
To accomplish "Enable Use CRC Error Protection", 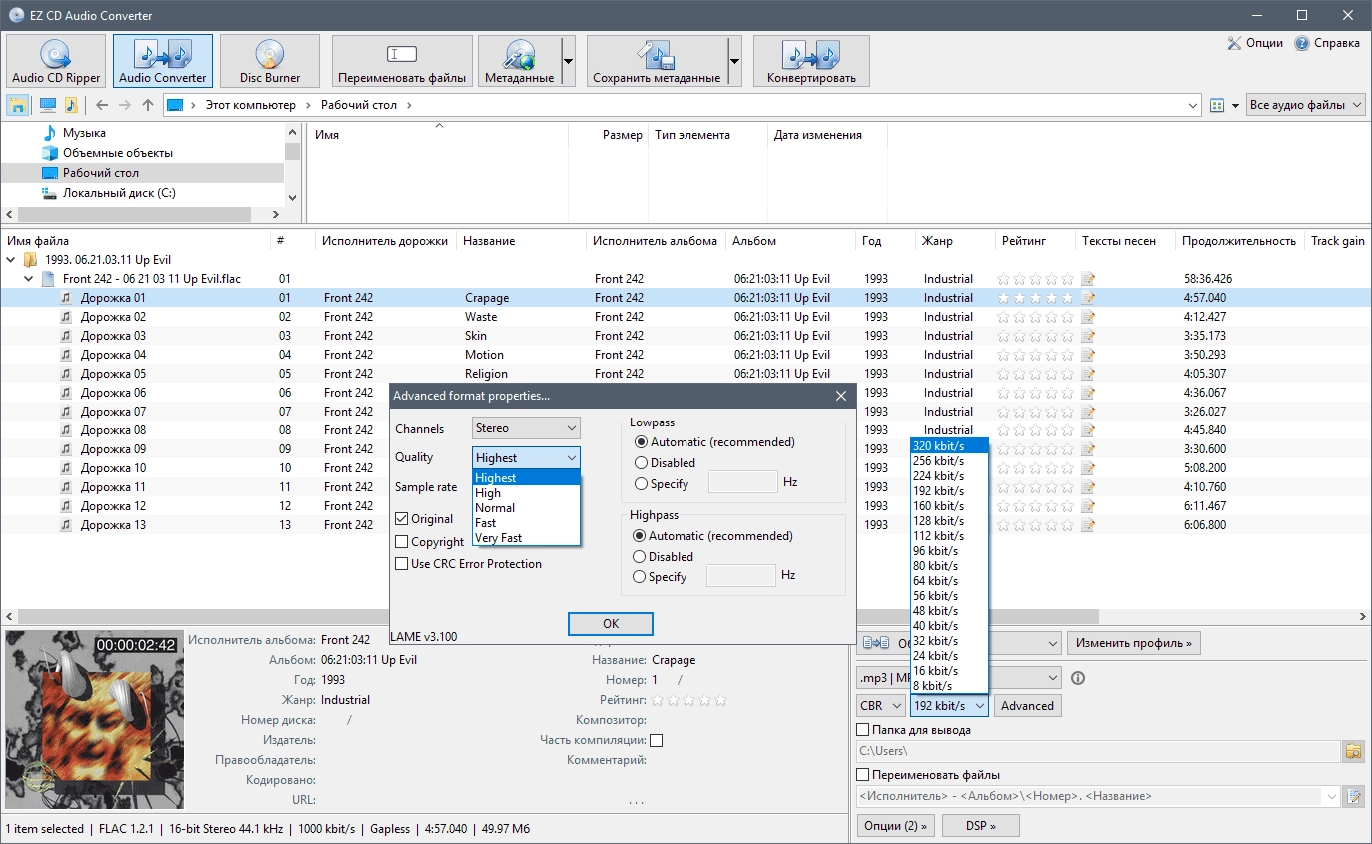I will (x=402, y=564).
